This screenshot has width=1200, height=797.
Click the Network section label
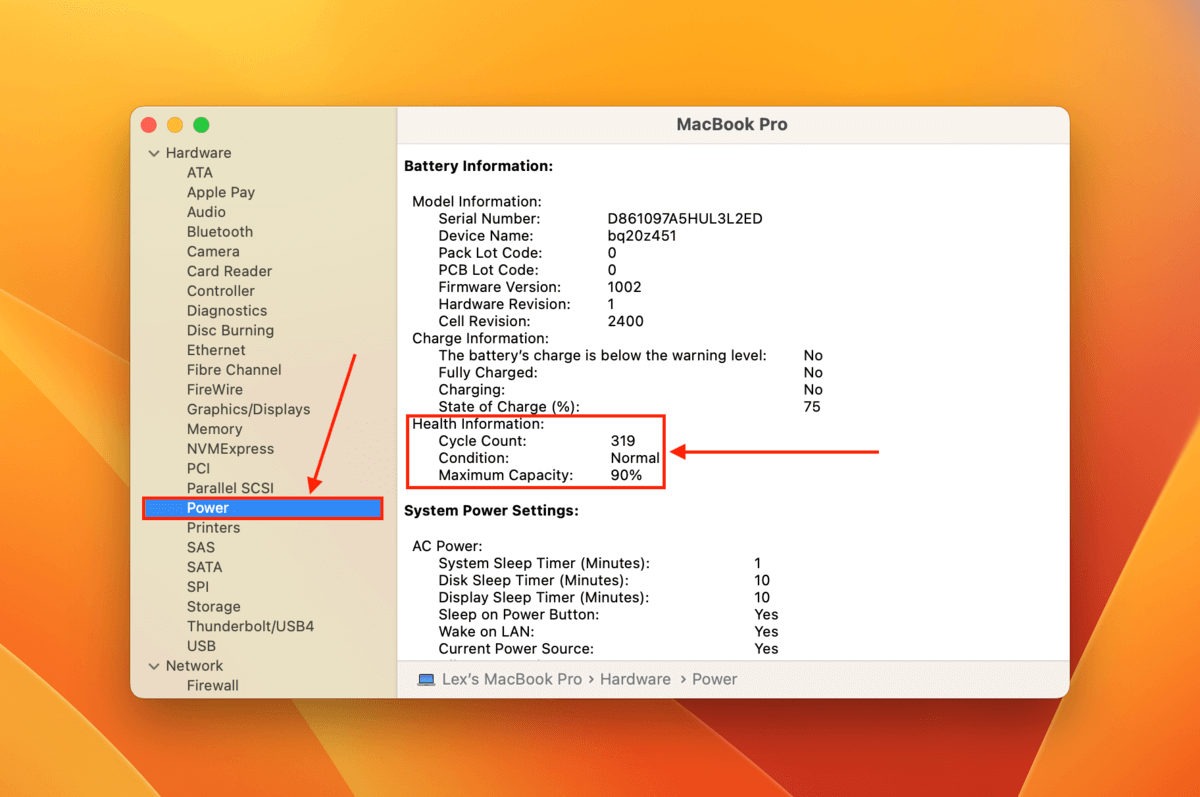194,666
